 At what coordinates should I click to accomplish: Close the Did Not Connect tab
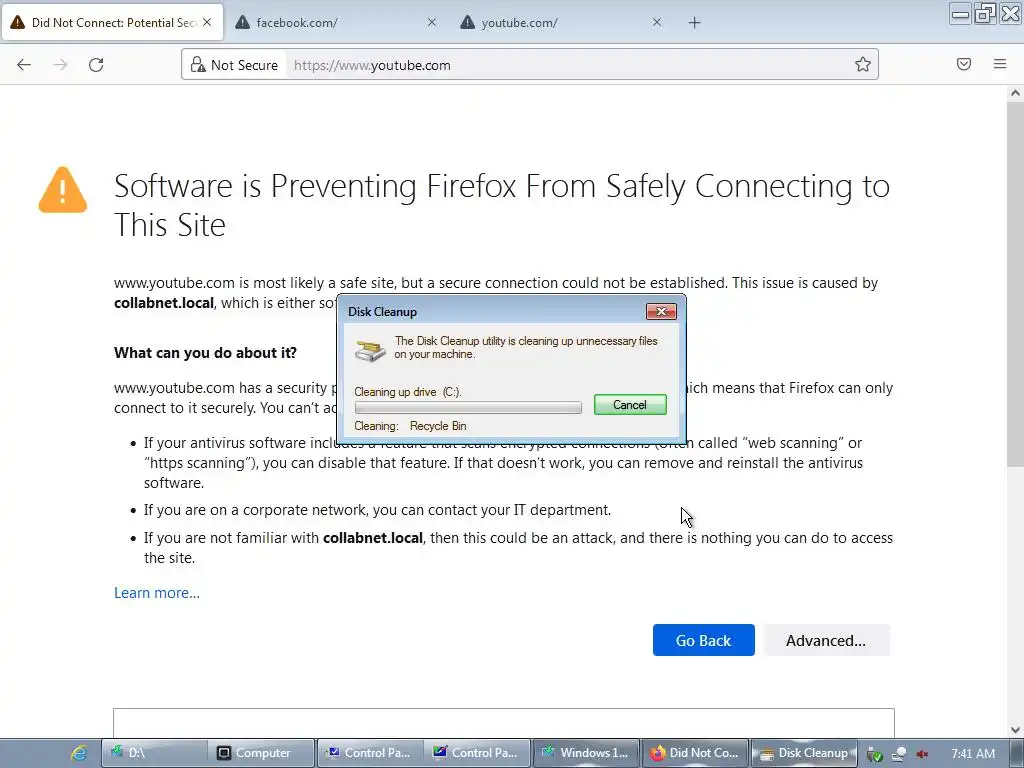[x=207, y=22]
